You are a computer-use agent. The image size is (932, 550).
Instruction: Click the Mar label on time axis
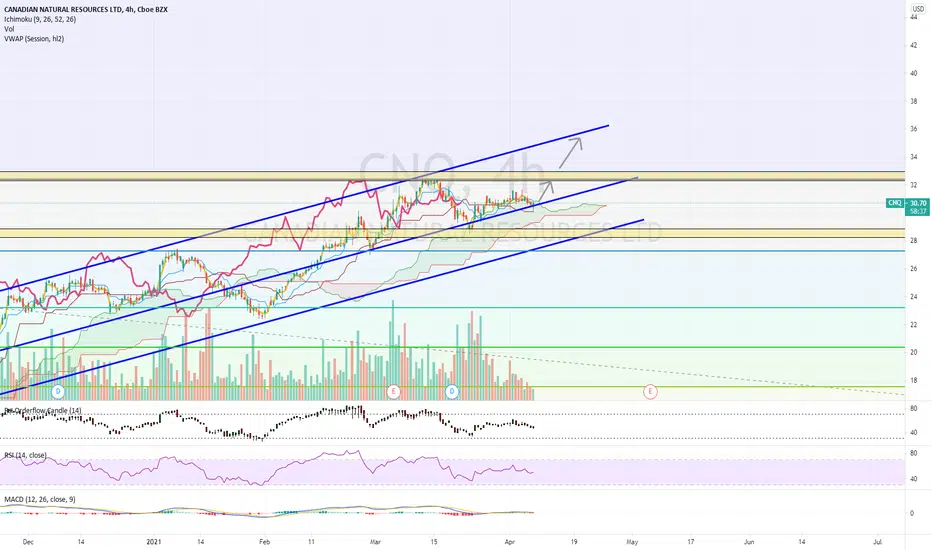375,542
